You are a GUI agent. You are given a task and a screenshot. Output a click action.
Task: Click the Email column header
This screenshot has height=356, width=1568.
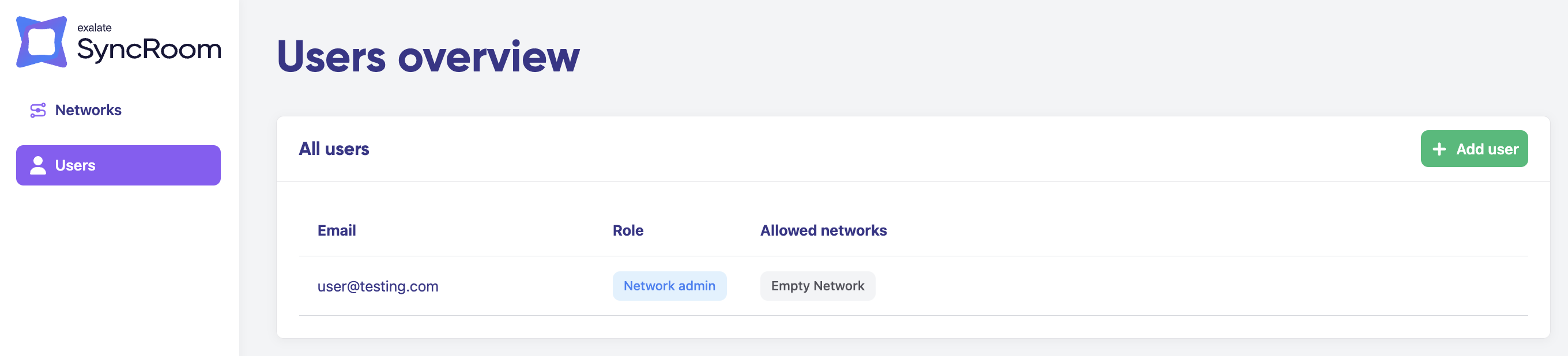click(x=337, y=230)
